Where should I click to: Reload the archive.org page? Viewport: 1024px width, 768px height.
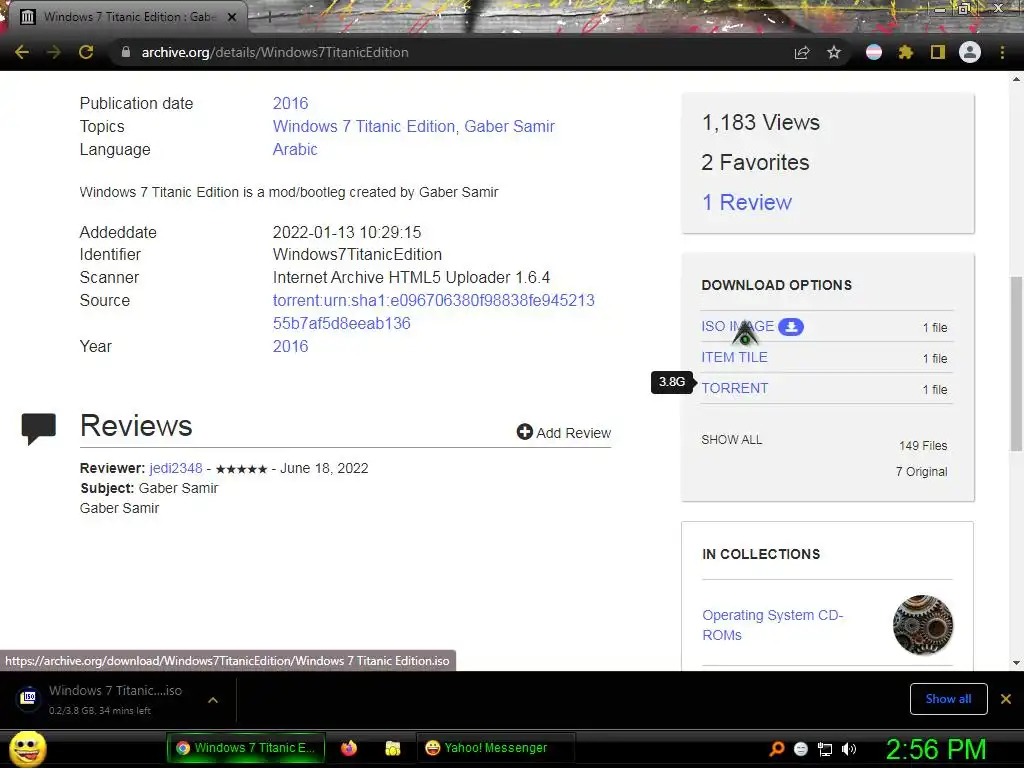pyautogui.click(x=86, y=52)
